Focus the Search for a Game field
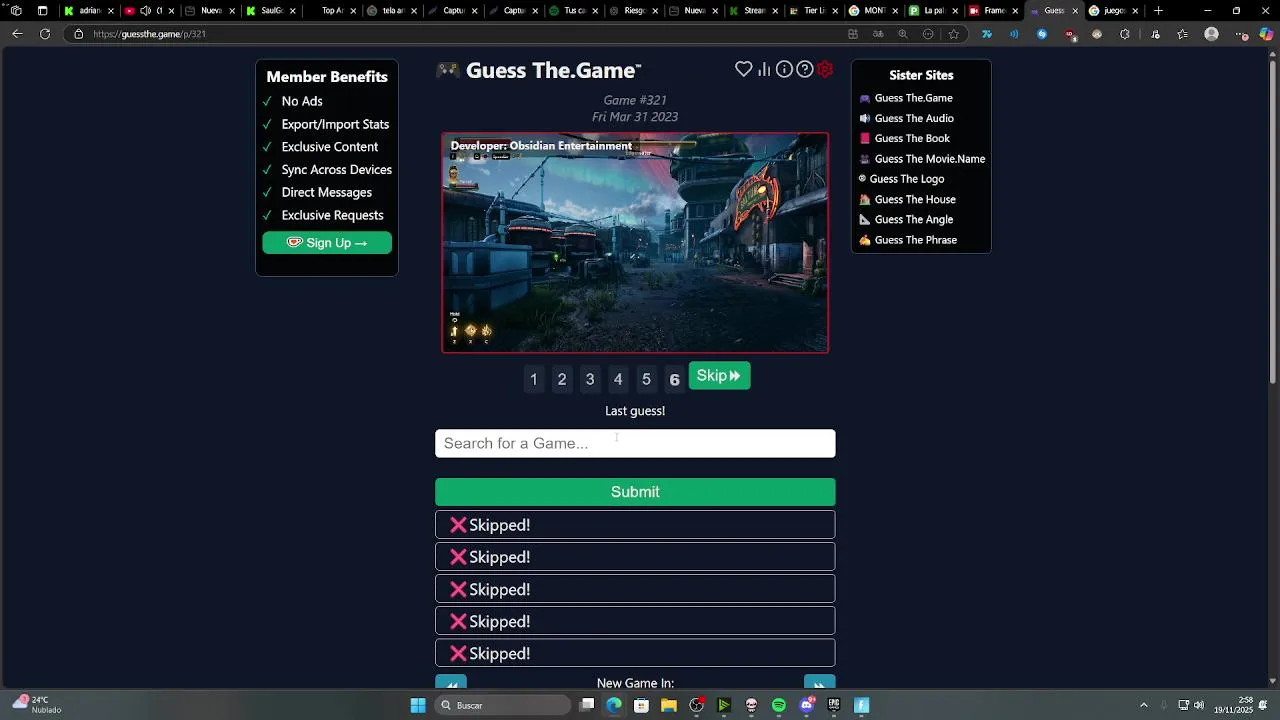 tap(635, 443)
